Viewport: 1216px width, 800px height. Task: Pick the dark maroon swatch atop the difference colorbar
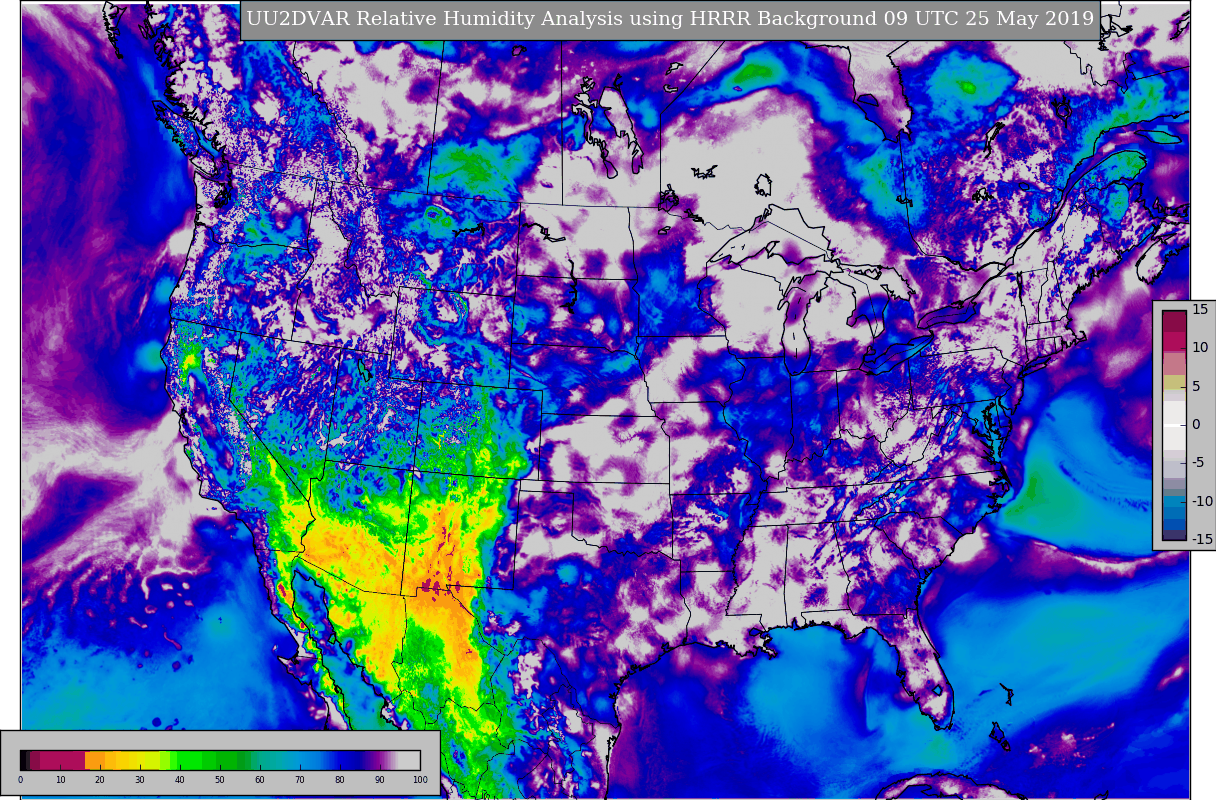[1174, 321]
